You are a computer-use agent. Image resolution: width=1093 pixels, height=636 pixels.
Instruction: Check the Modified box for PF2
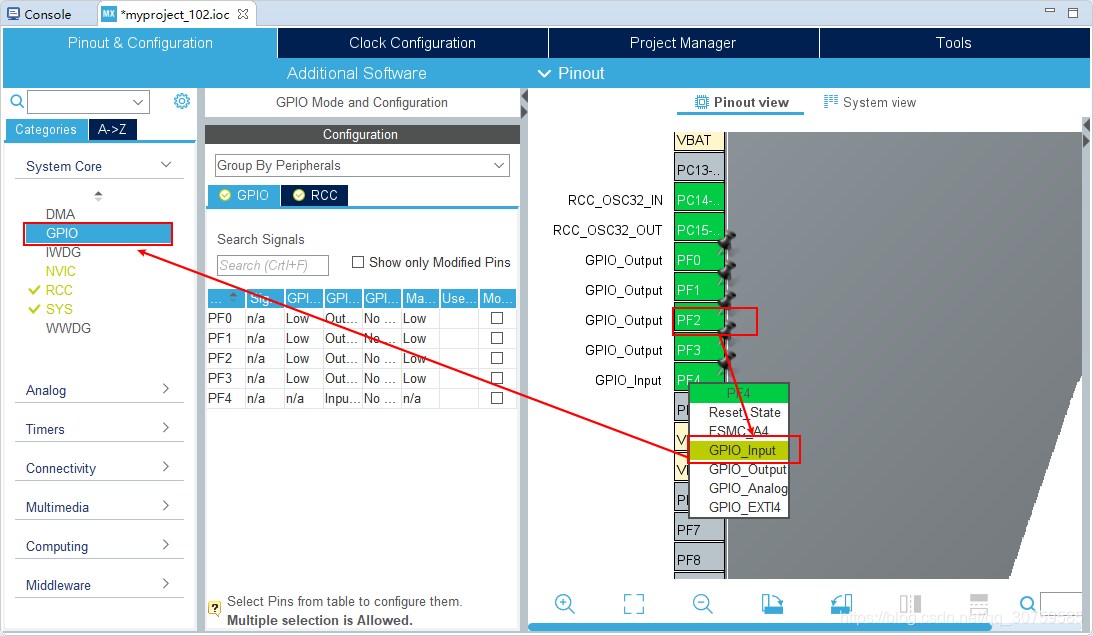tap(497, 358)
